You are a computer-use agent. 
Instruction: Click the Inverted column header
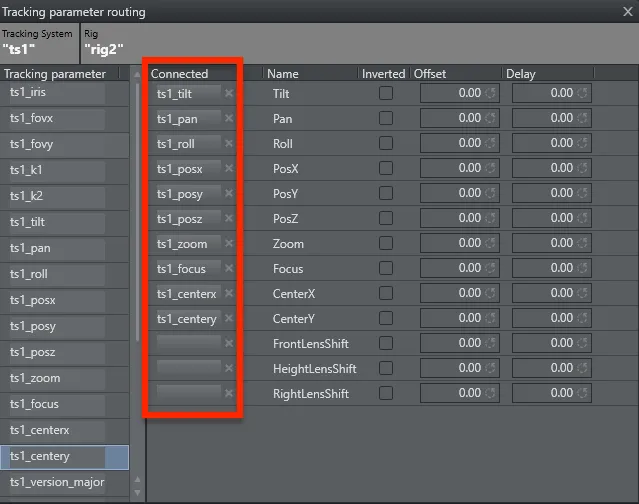coord(383,74)
